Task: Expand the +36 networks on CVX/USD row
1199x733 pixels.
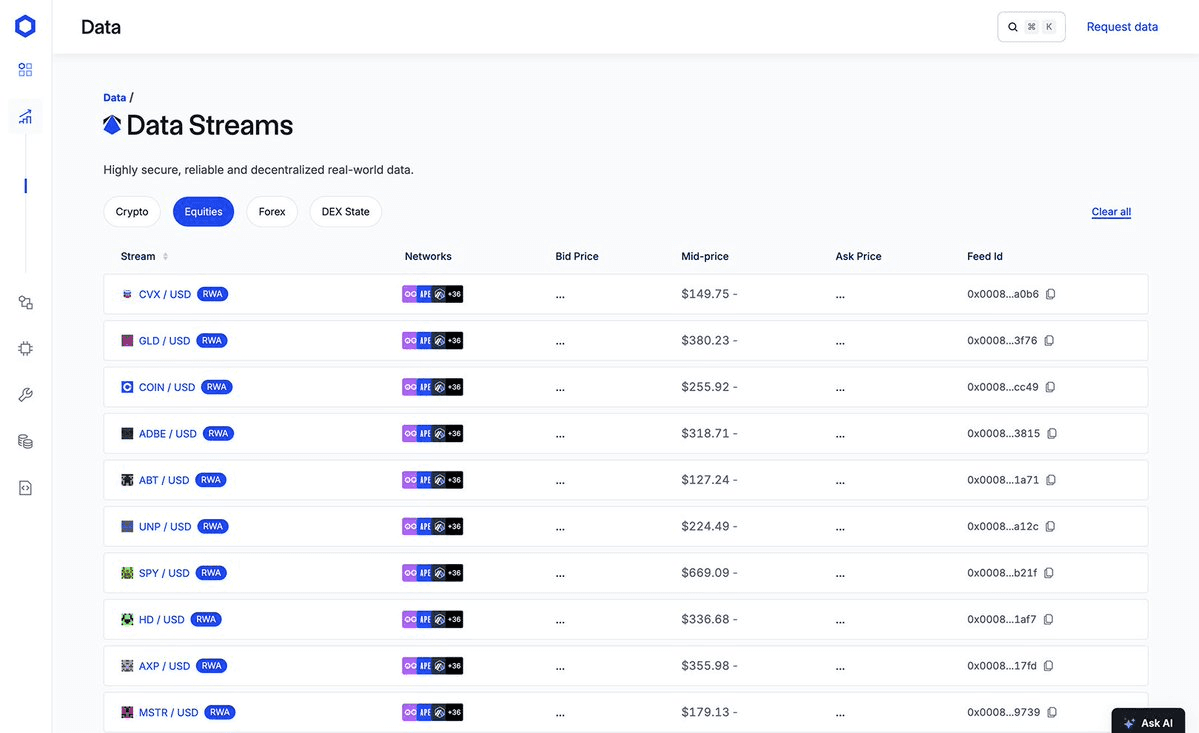Action: pyautogui.click(x=452, y=293)
